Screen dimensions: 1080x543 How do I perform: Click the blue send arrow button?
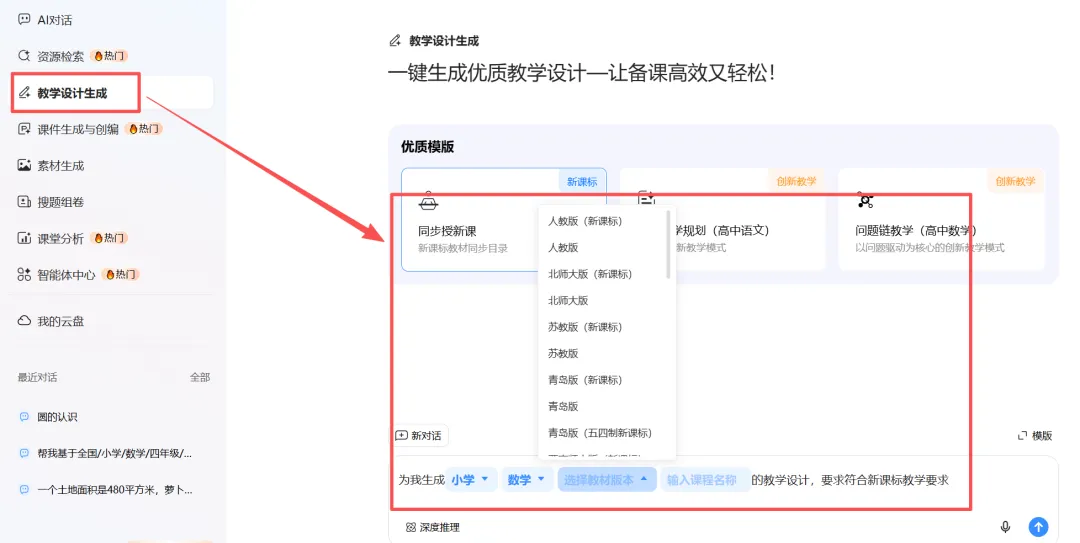1038,527
